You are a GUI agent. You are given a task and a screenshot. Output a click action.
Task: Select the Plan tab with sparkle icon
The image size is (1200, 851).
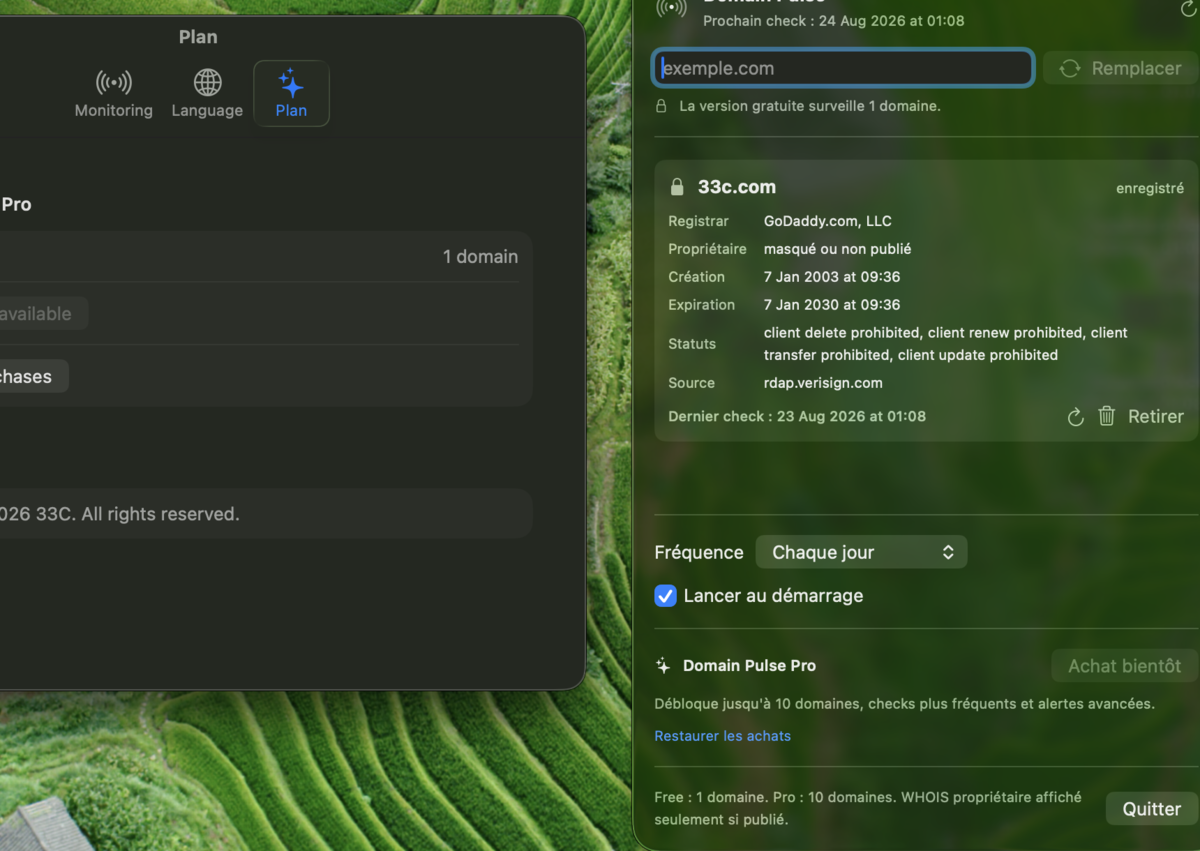click(291, 94)
